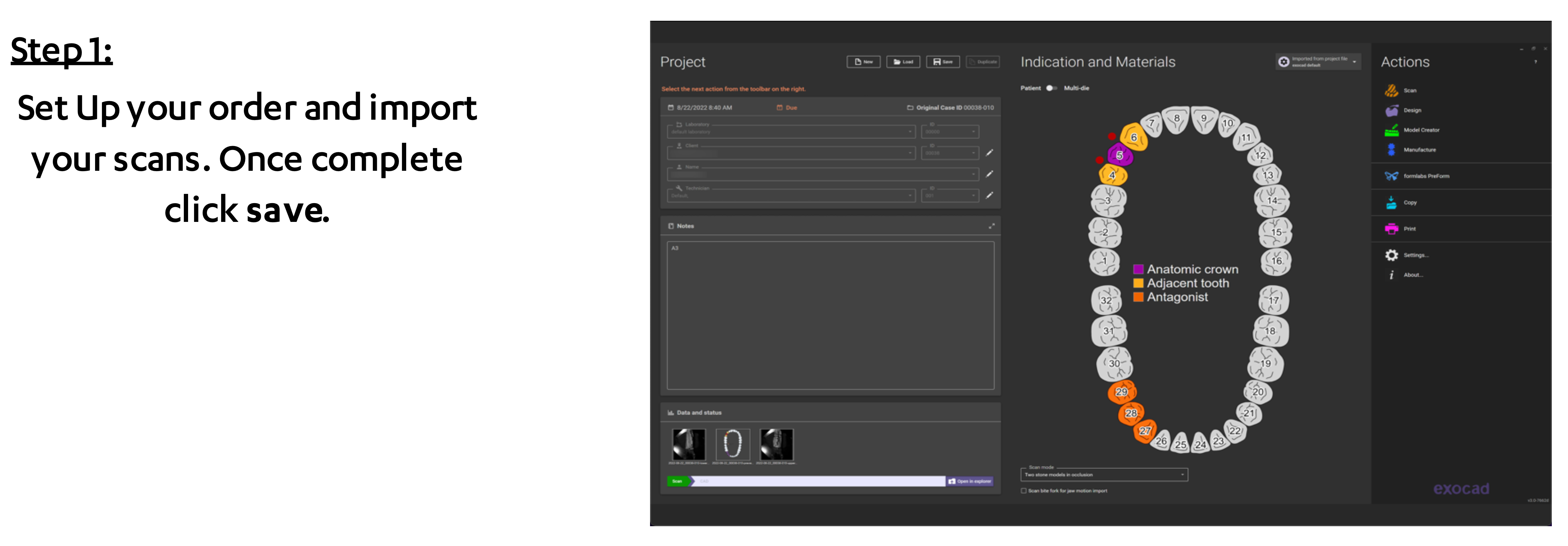Click Open in explorer
1568x546 pixels.
pyautogui.click(x=971, y=481)
